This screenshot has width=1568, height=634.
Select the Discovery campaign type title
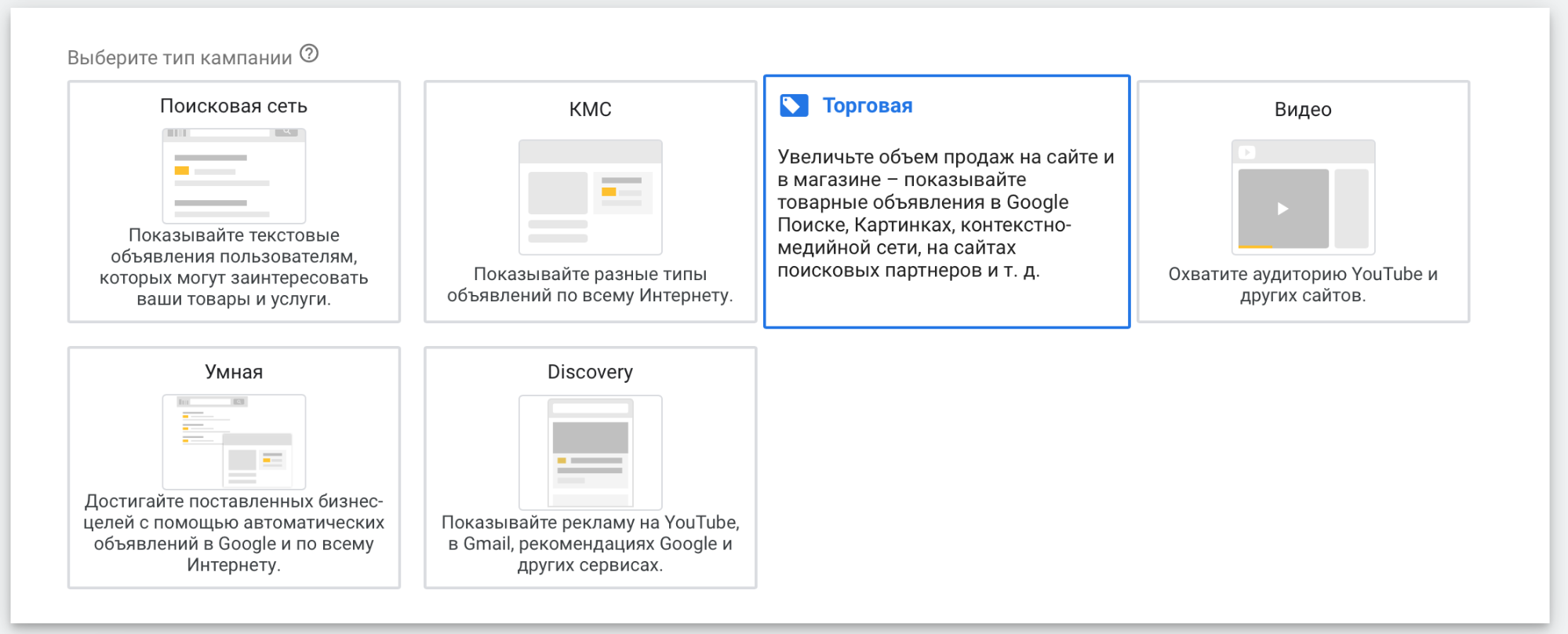point(590,372)
